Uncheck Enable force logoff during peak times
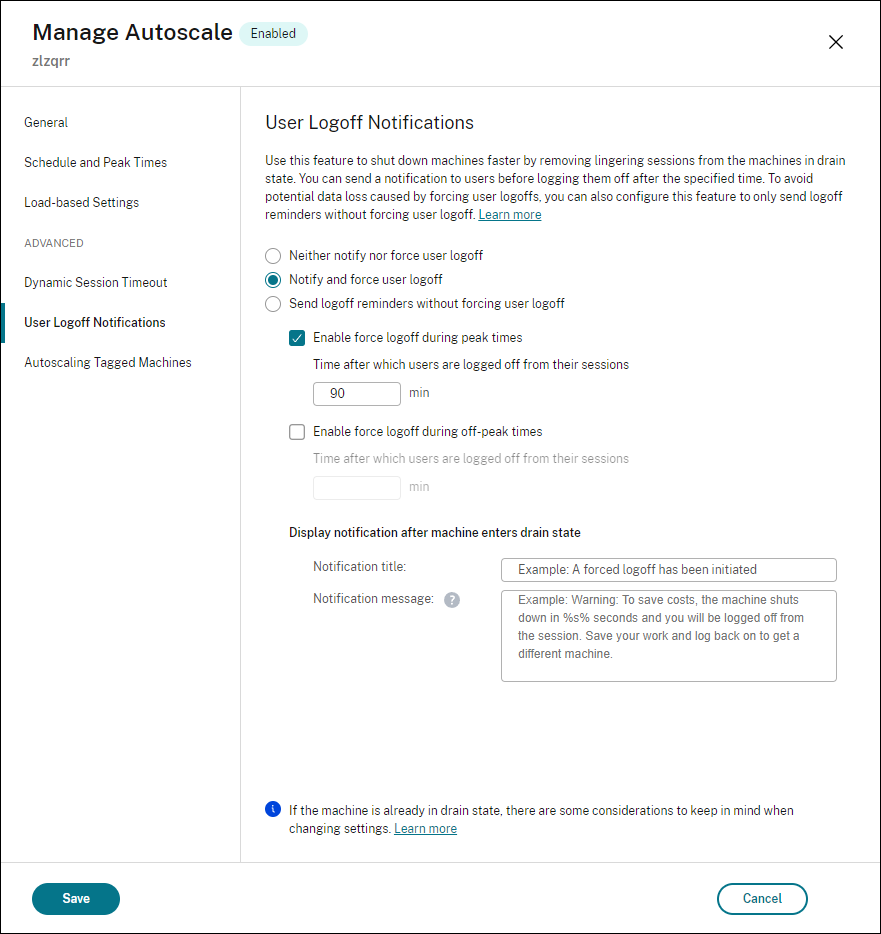 click(297, 338)
